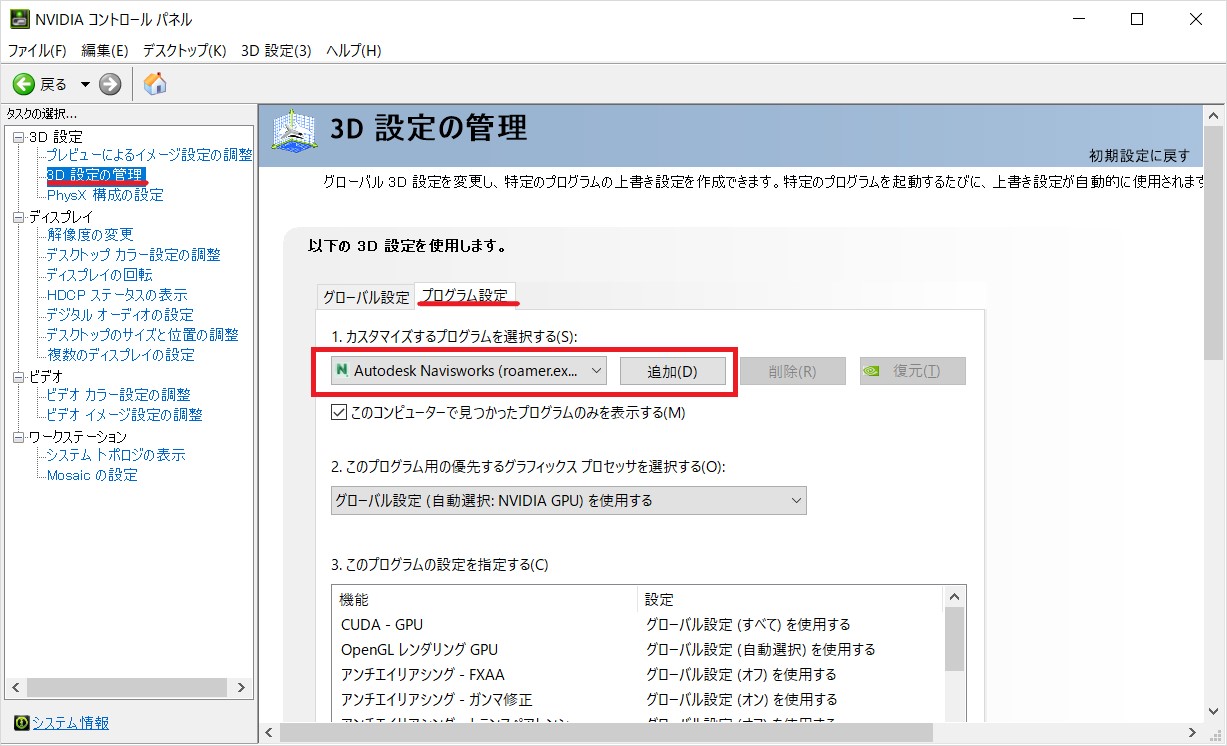The image size is (1227, 746).
Task: Select the OpenGL レンダリング GPU row
Action: coord(638,650)
